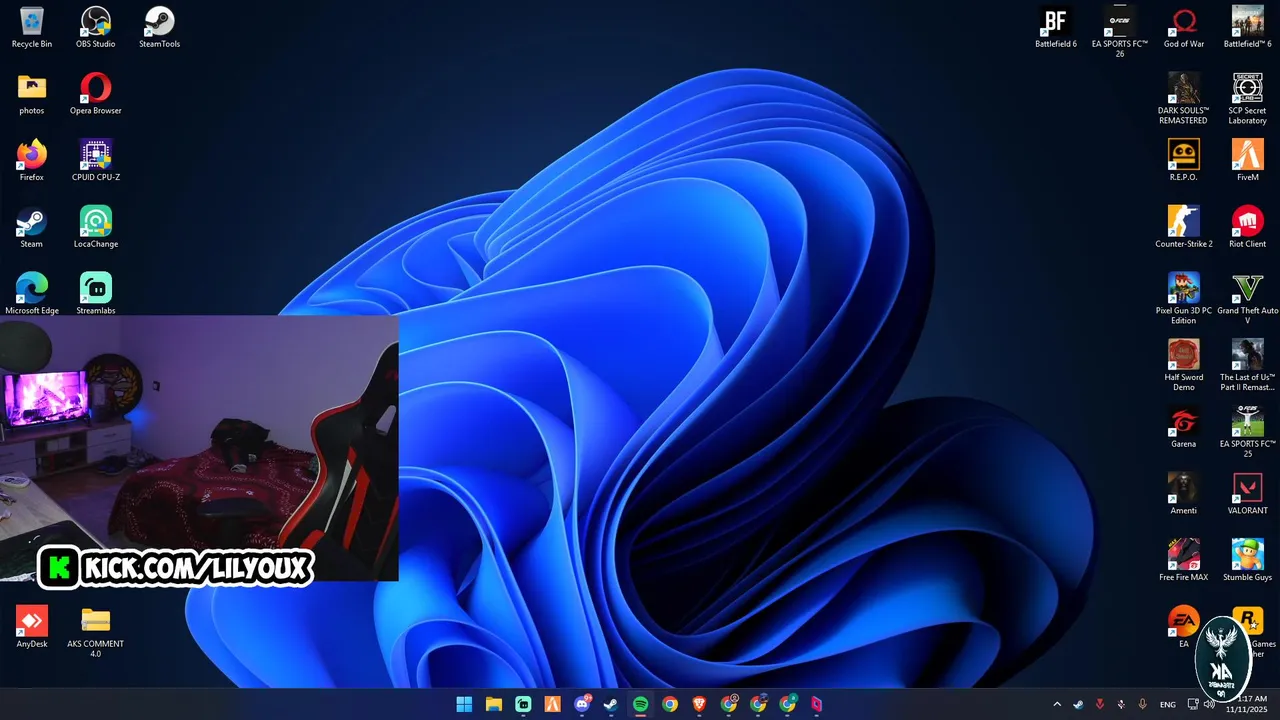Open the EA app desktop shortcut
1280x720 pixels.
(x=1184, y=627)
